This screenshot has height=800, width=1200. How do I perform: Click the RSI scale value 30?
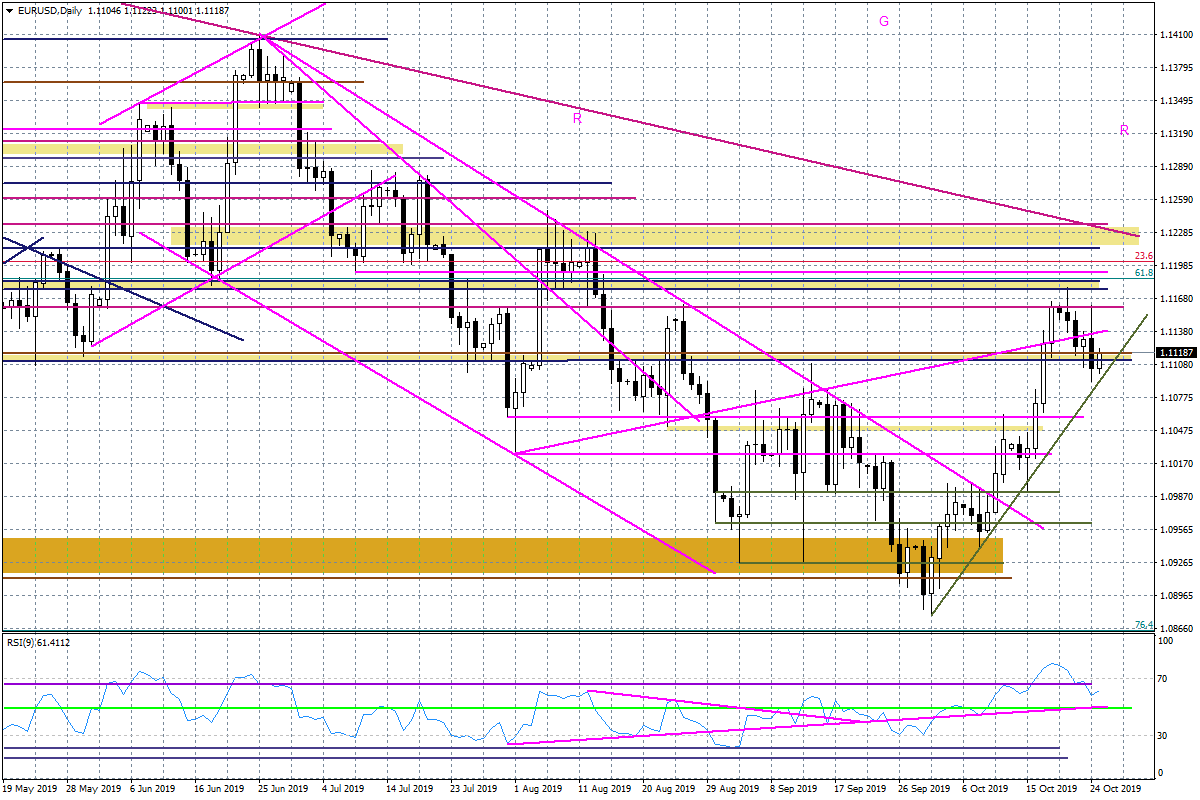point(1165,736)
